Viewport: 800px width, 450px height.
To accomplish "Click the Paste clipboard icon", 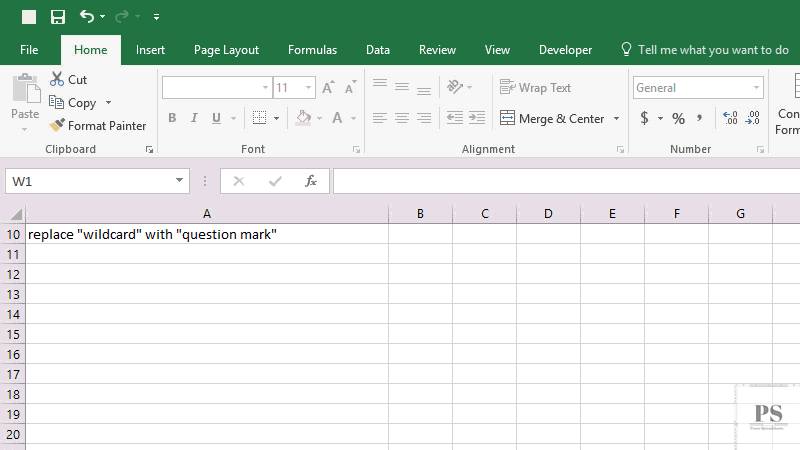I will pyautogui.click(x=26, y=88).
